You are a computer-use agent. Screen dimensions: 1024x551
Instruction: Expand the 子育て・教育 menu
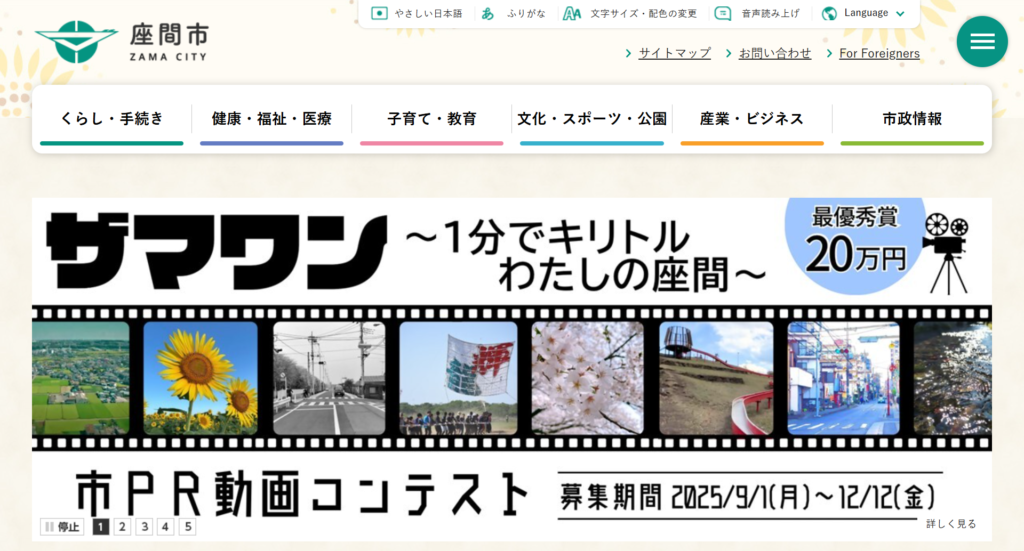coord(431,119)
